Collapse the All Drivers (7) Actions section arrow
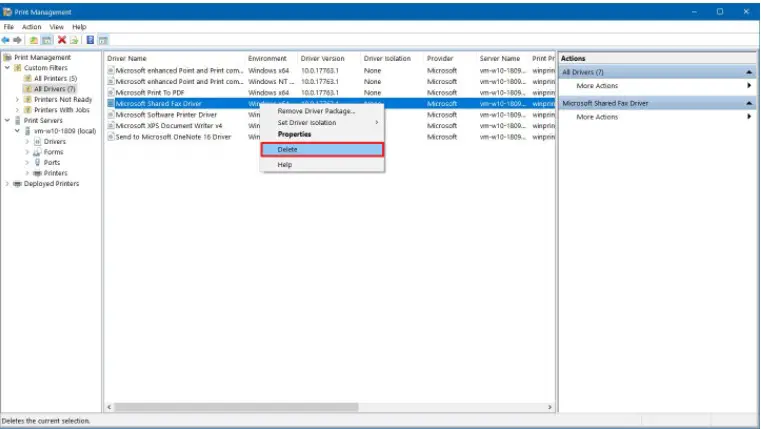The height and width of the screenshot is (429, 761). point(749,72)
